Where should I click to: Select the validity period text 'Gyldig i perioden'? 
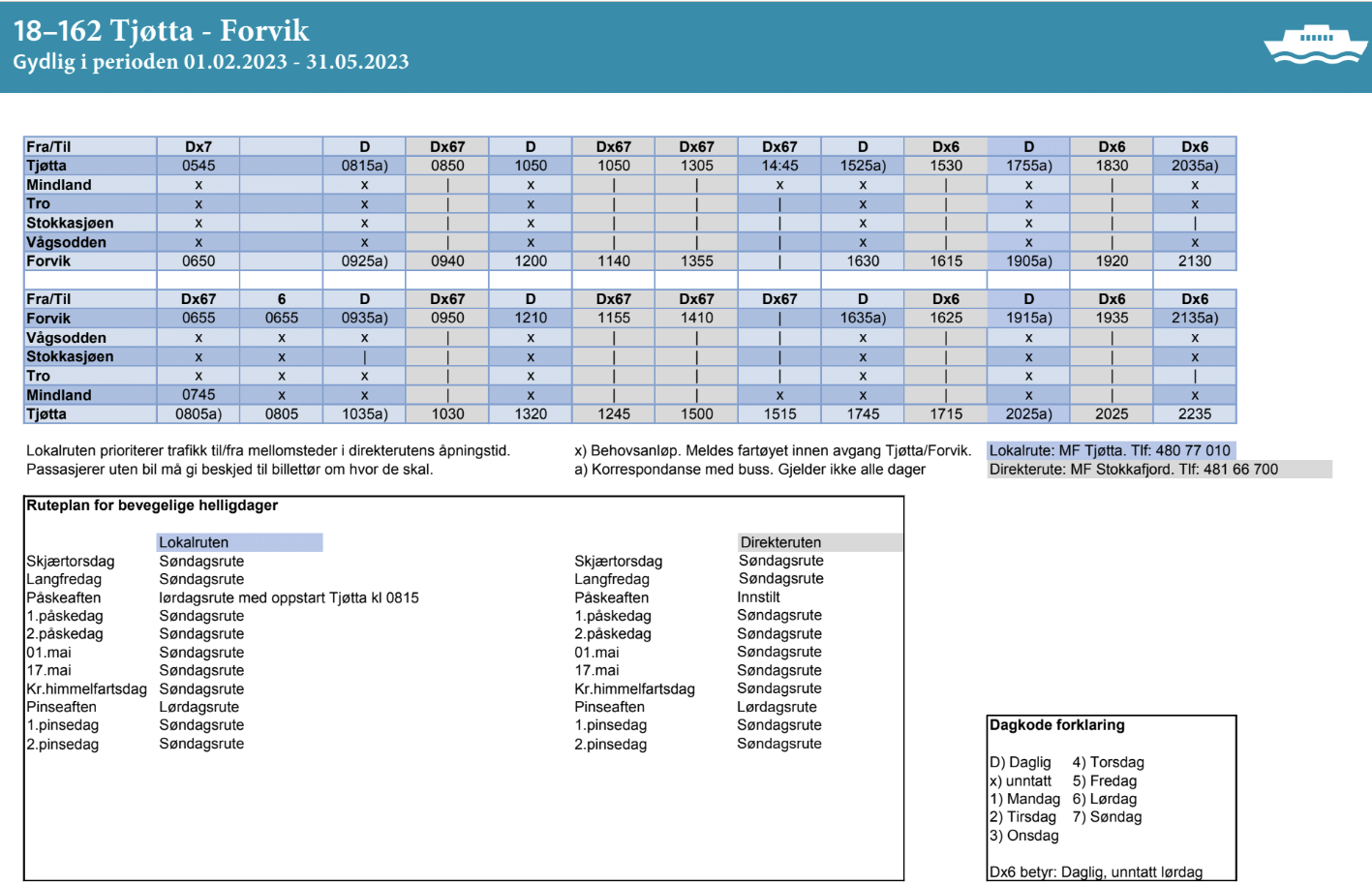(95, 62)
